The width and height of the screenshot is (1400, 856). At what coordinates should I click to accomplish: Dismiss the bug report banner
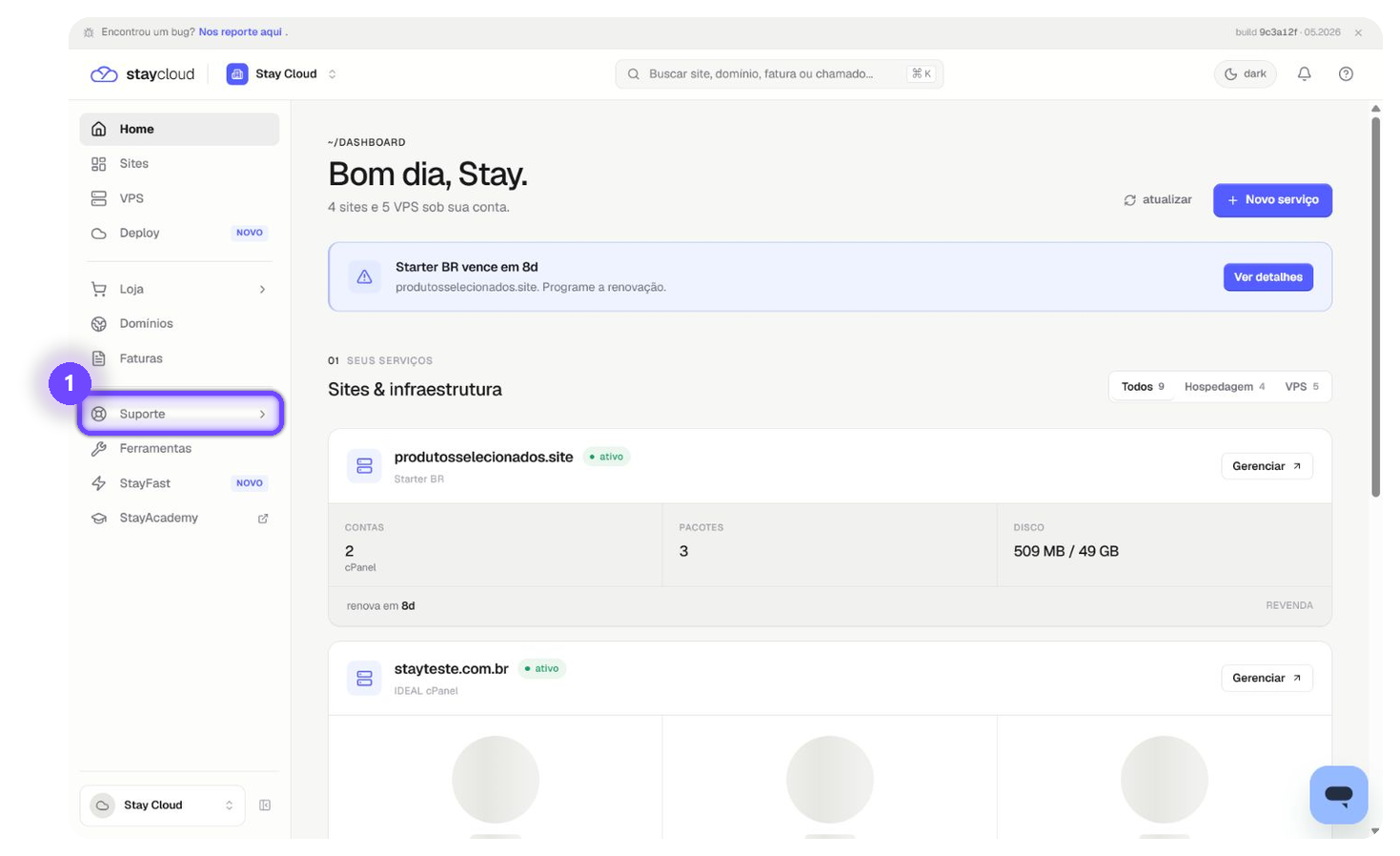click(1358, 32)
